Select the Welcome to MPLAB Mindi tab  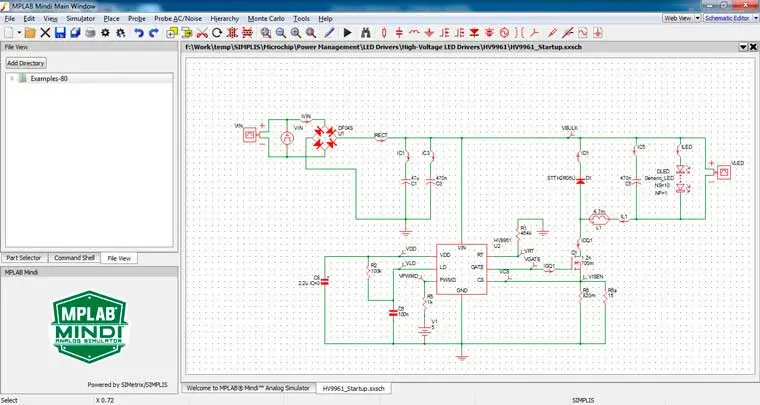247,387
